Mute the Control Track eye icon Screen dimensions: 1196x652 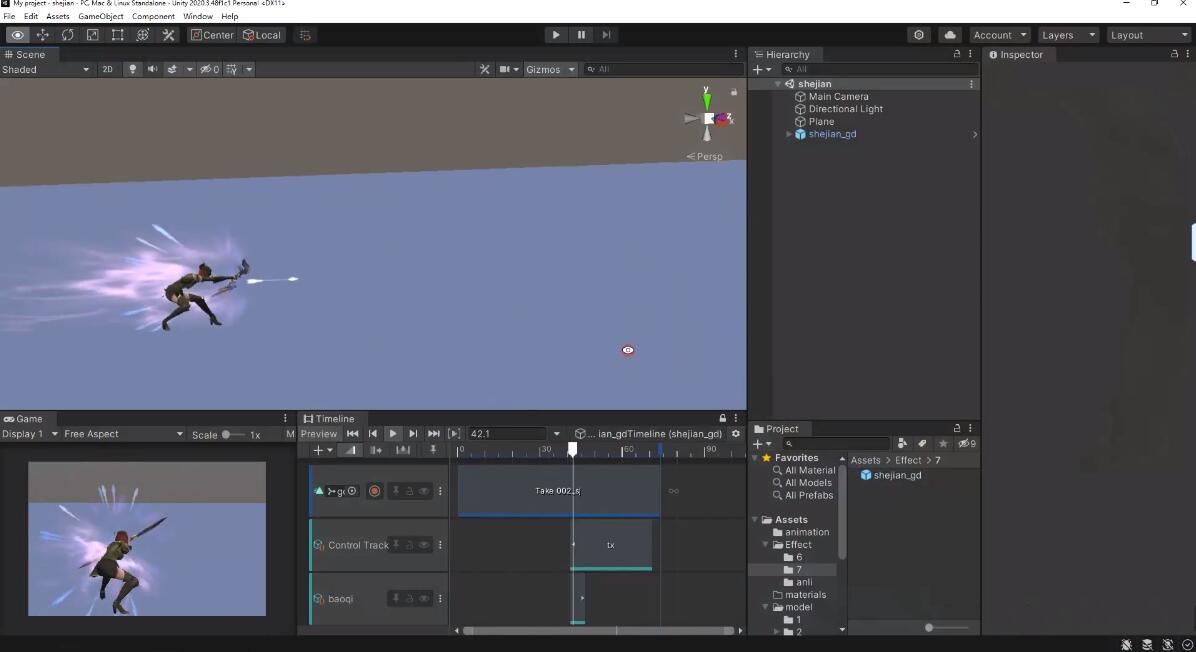(x=423, y=545)
